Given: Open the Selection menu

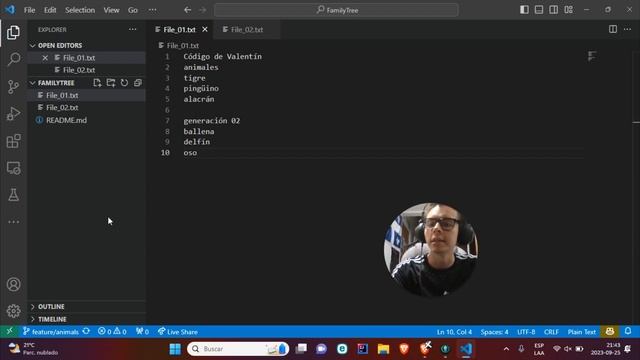Looking at the screenshot, I should pyautogui.click(x=80, y=10).
